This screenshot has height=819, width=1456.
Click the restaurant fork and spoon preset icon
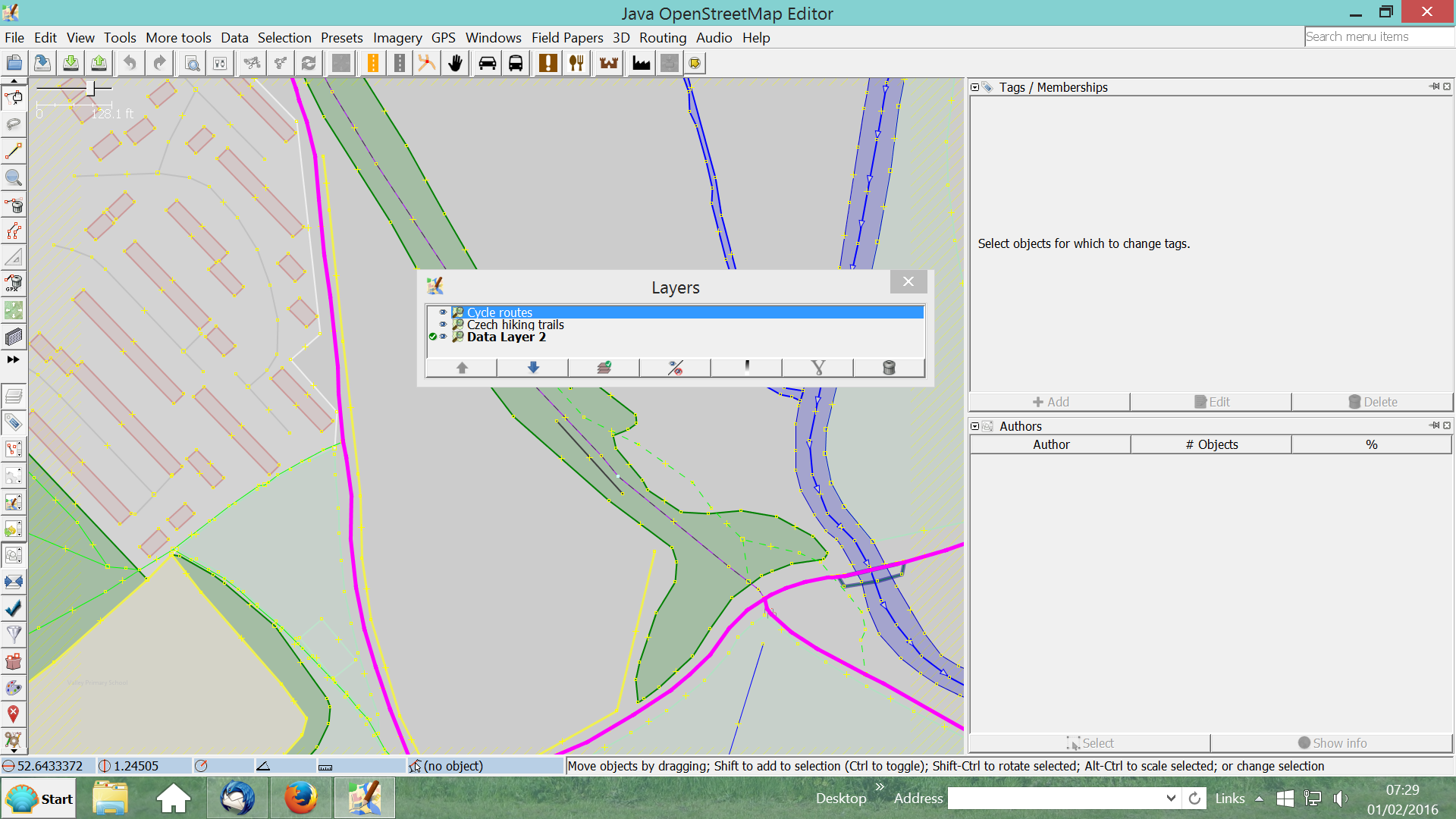click(x=576, y=64)
